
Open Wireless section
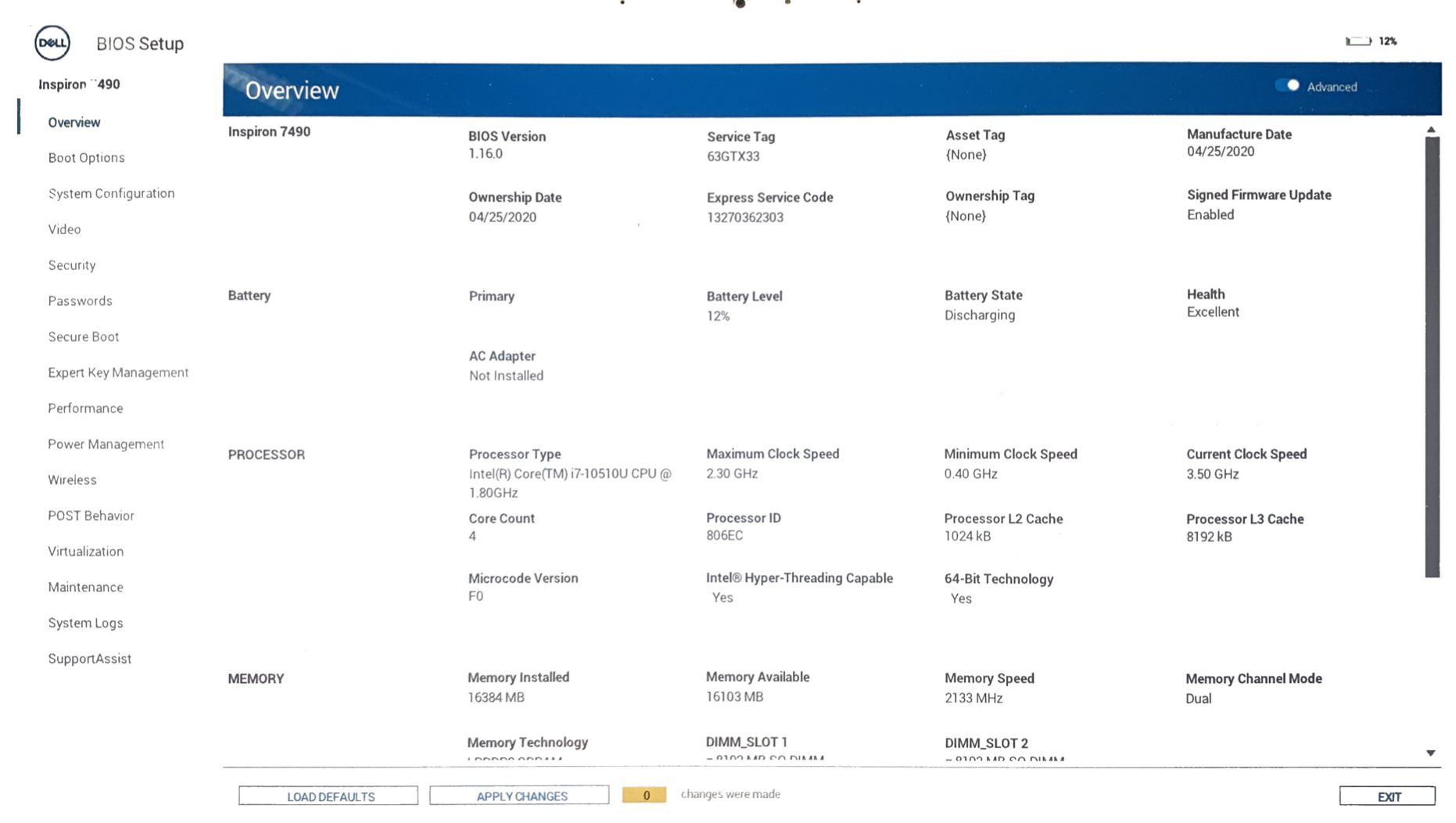[x=72, y=480]
